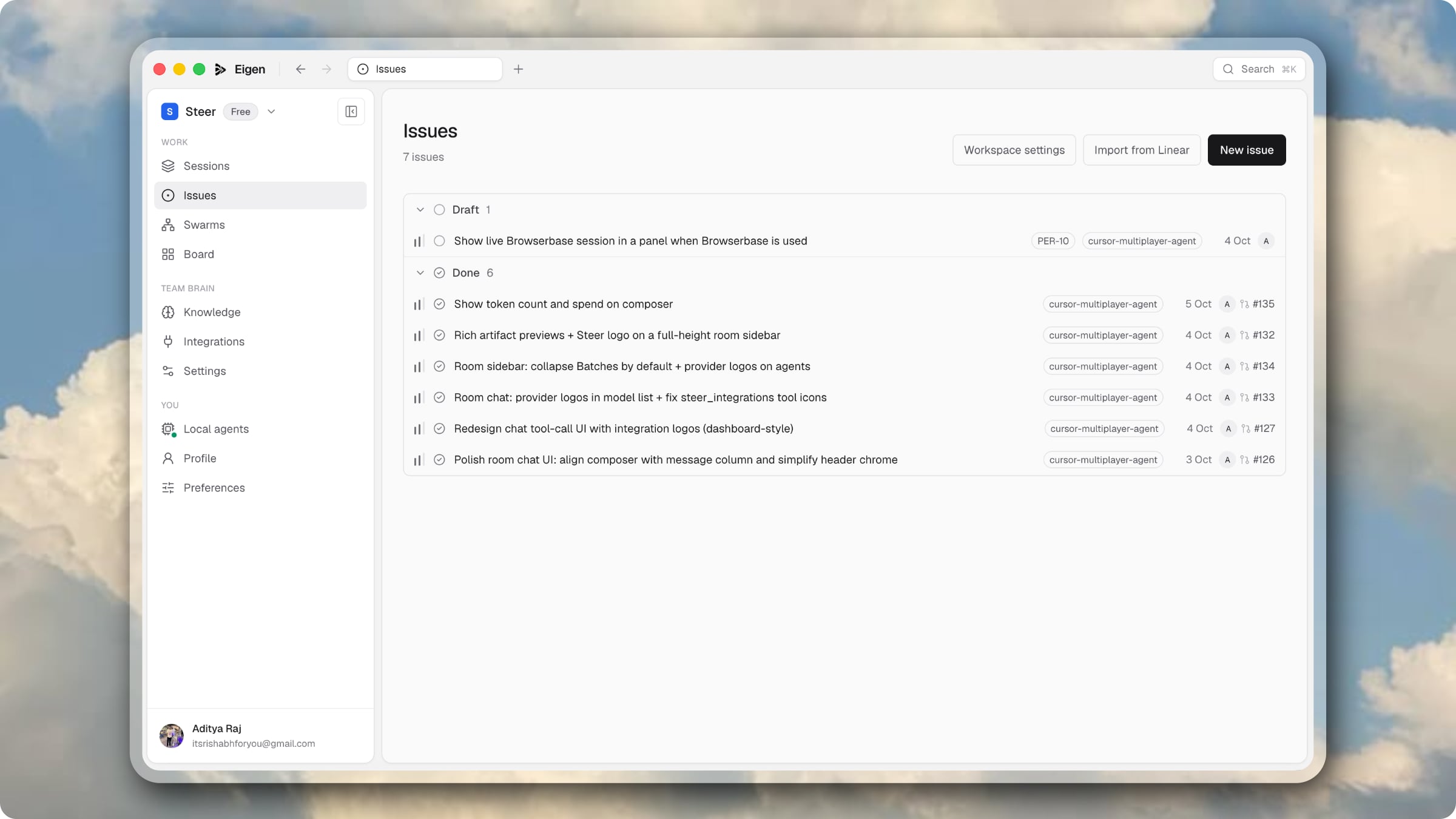Toggle done status of Polish room chat issue
Image resolution: width=1456 pixels, height=819 pixels.
click(x=439, y=460)
